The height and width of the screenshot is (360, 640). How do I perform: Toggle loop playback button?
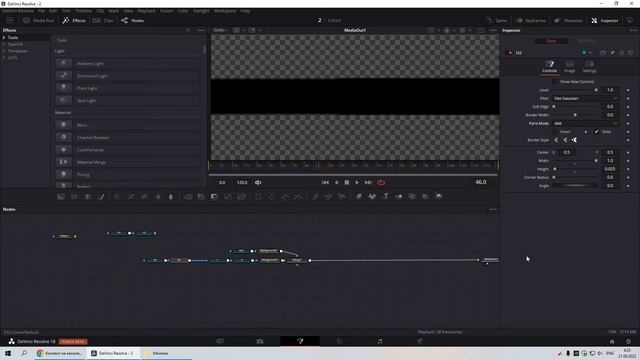[x=381, y=182]
